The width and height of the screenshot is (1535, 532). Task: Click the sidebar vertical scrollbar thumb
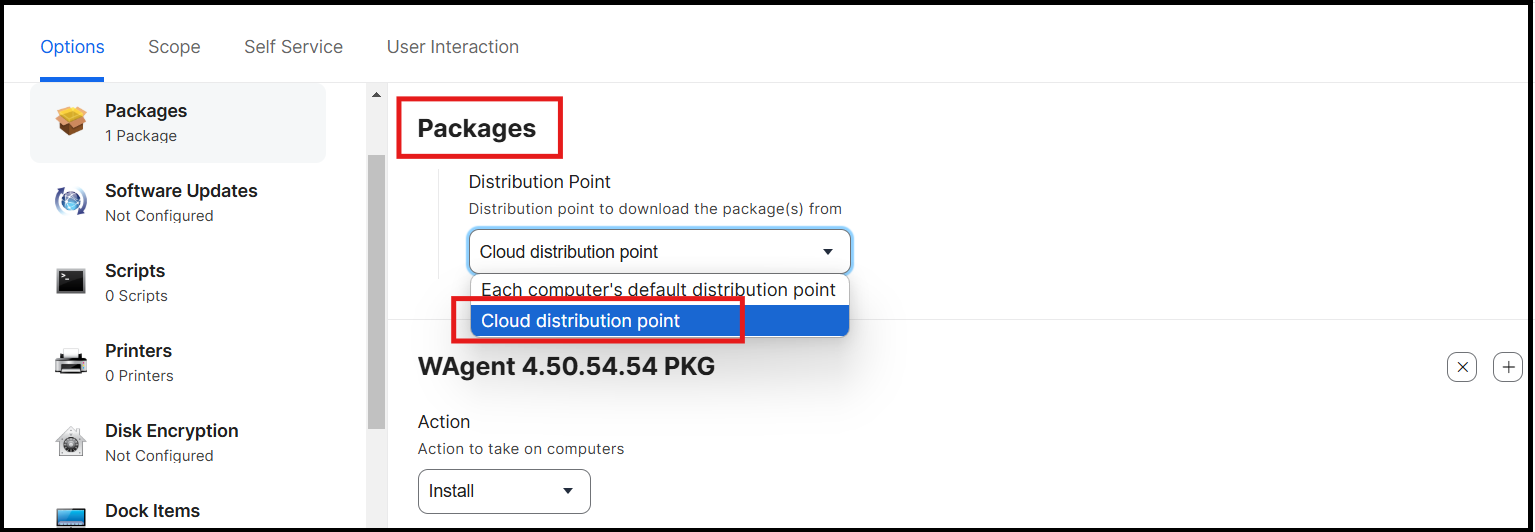pos(377,292)
